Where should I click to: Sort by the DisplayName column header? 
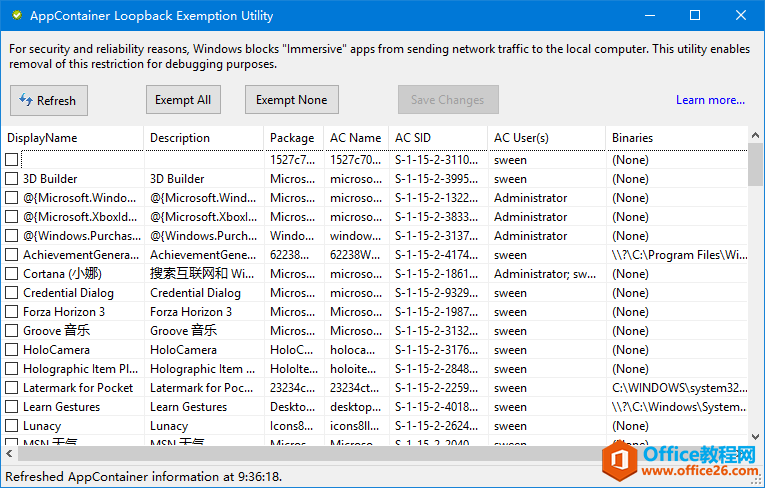point(72,138)
